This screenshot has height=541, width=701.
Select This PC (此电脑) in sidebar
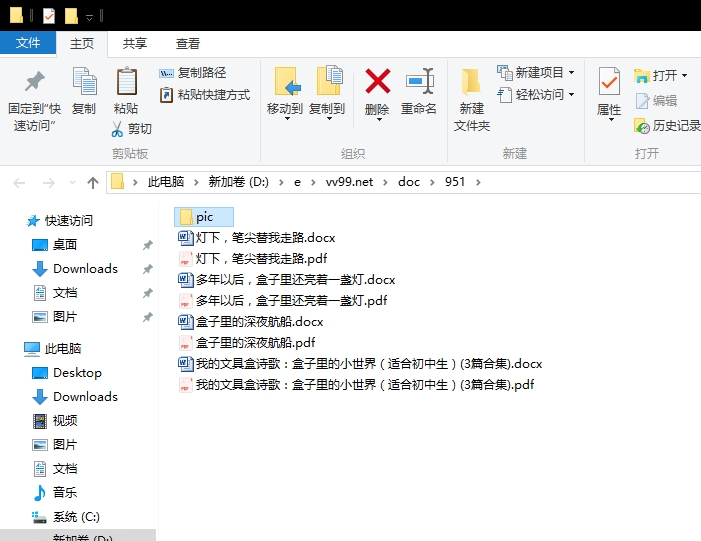tap(52, 348)
